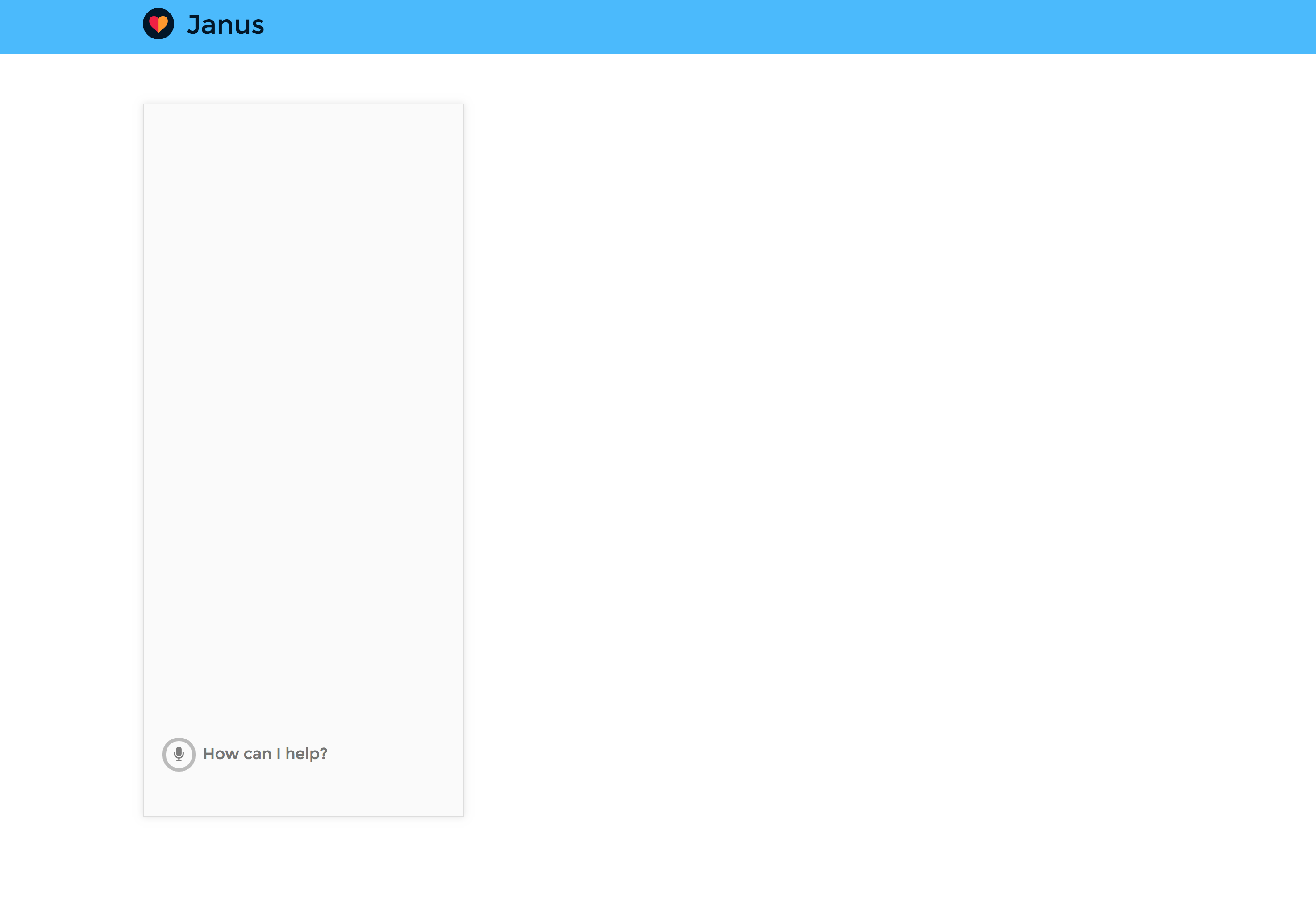Click the 'How can I help?' prompt
Viewport: 1316px width, 910px height.
click(x=265, y=754)
